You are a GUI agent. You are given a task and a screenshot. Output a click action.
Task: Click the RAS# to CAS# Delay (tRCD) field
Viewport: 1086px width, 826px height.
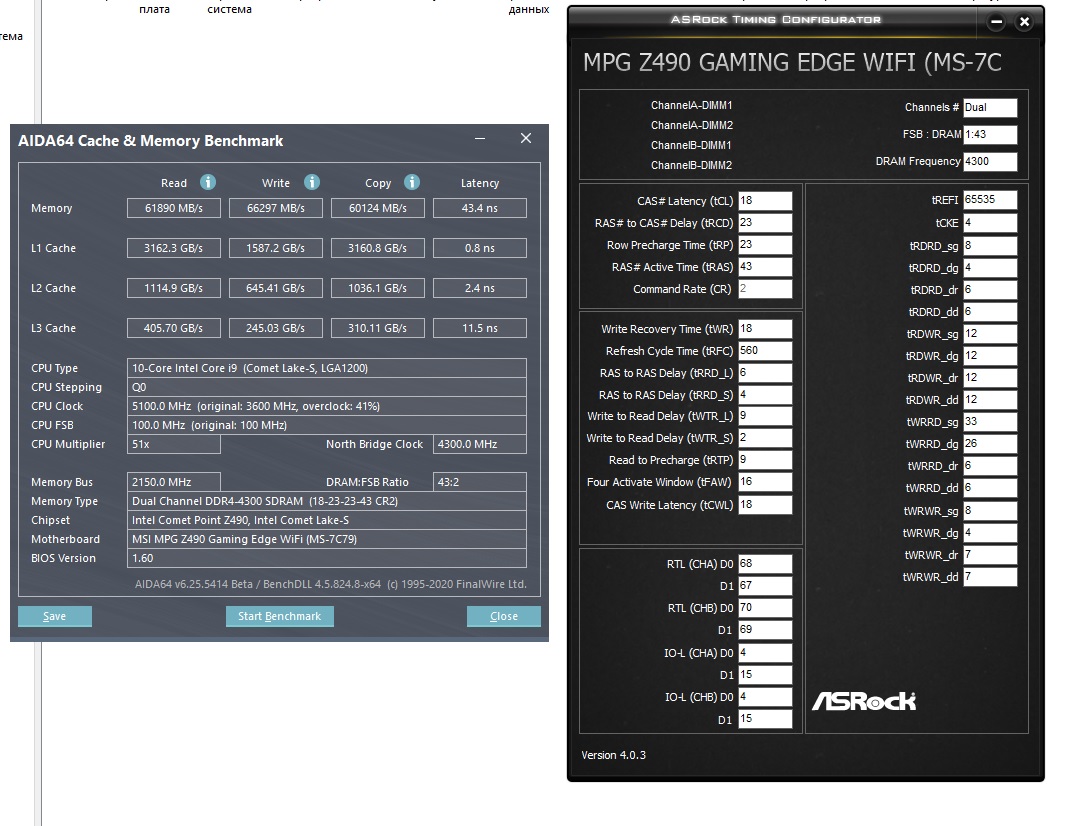coord(765,223)
